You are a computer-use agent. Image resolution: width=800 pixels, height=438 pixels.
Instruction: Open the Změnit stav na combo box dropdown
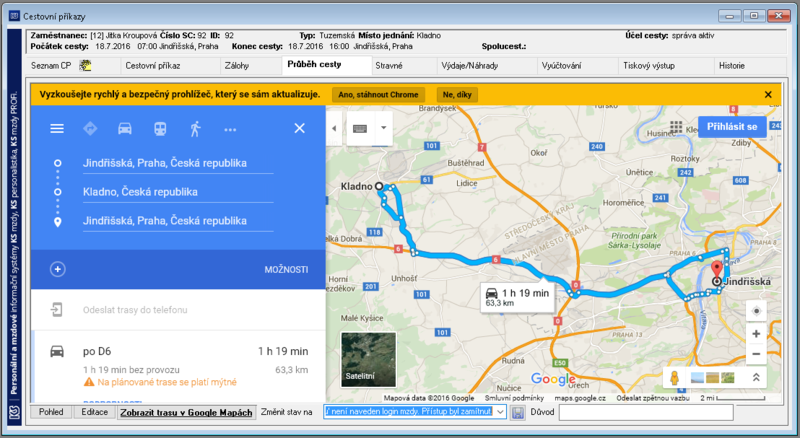coord(500,411)
